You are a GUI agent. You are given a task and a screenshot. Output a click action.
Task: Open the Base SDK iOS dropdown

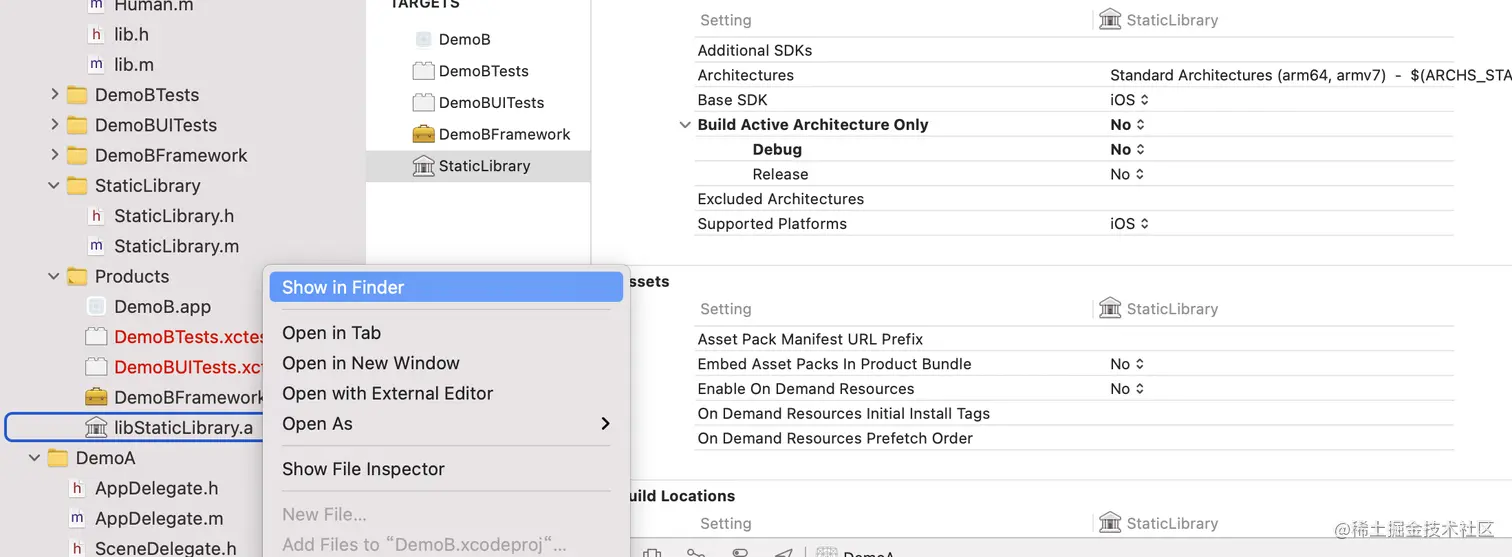coord(1129,100)
